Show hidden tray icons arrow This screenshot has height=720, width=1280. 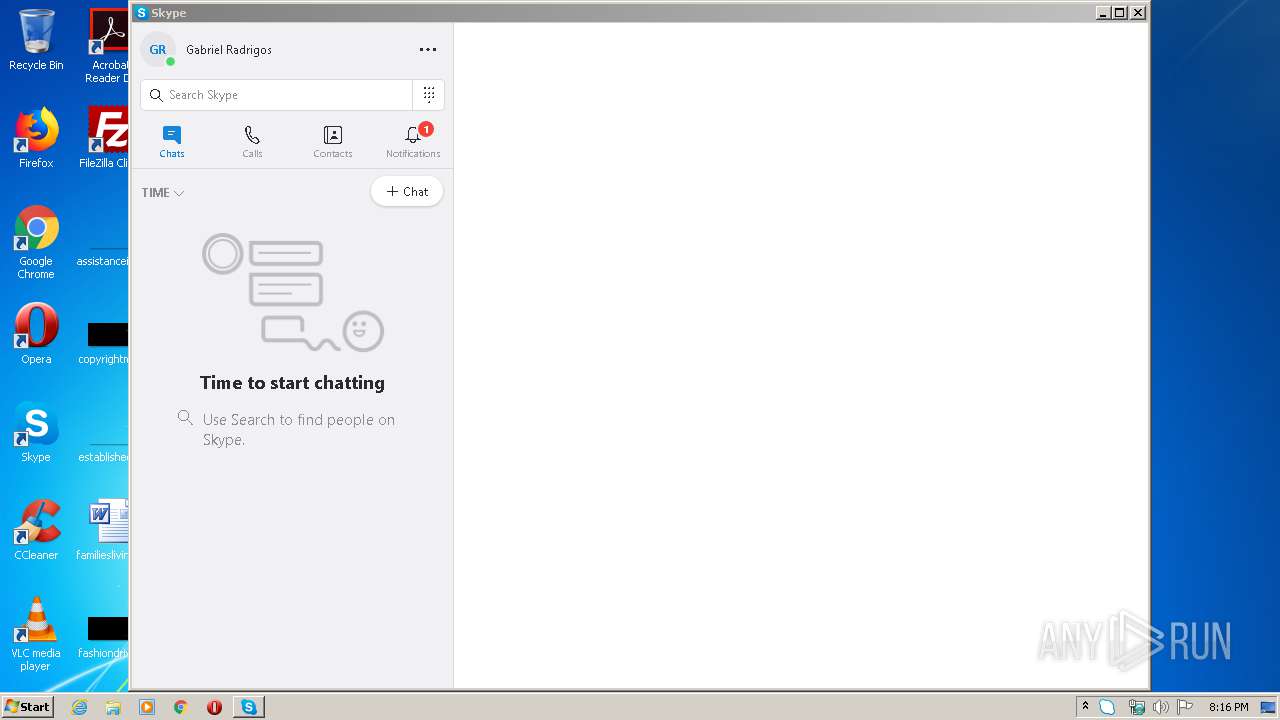(x=1085, y=706)
